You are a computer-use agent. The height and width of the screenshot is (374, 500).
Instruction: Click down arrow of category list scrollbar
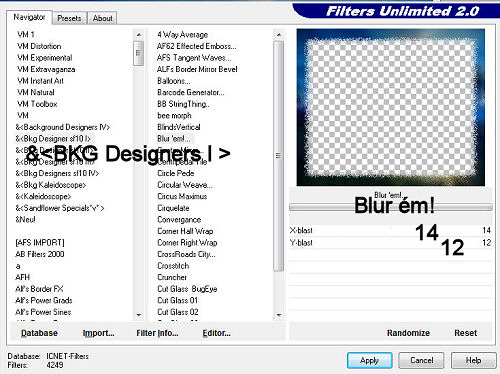point(139,315)
